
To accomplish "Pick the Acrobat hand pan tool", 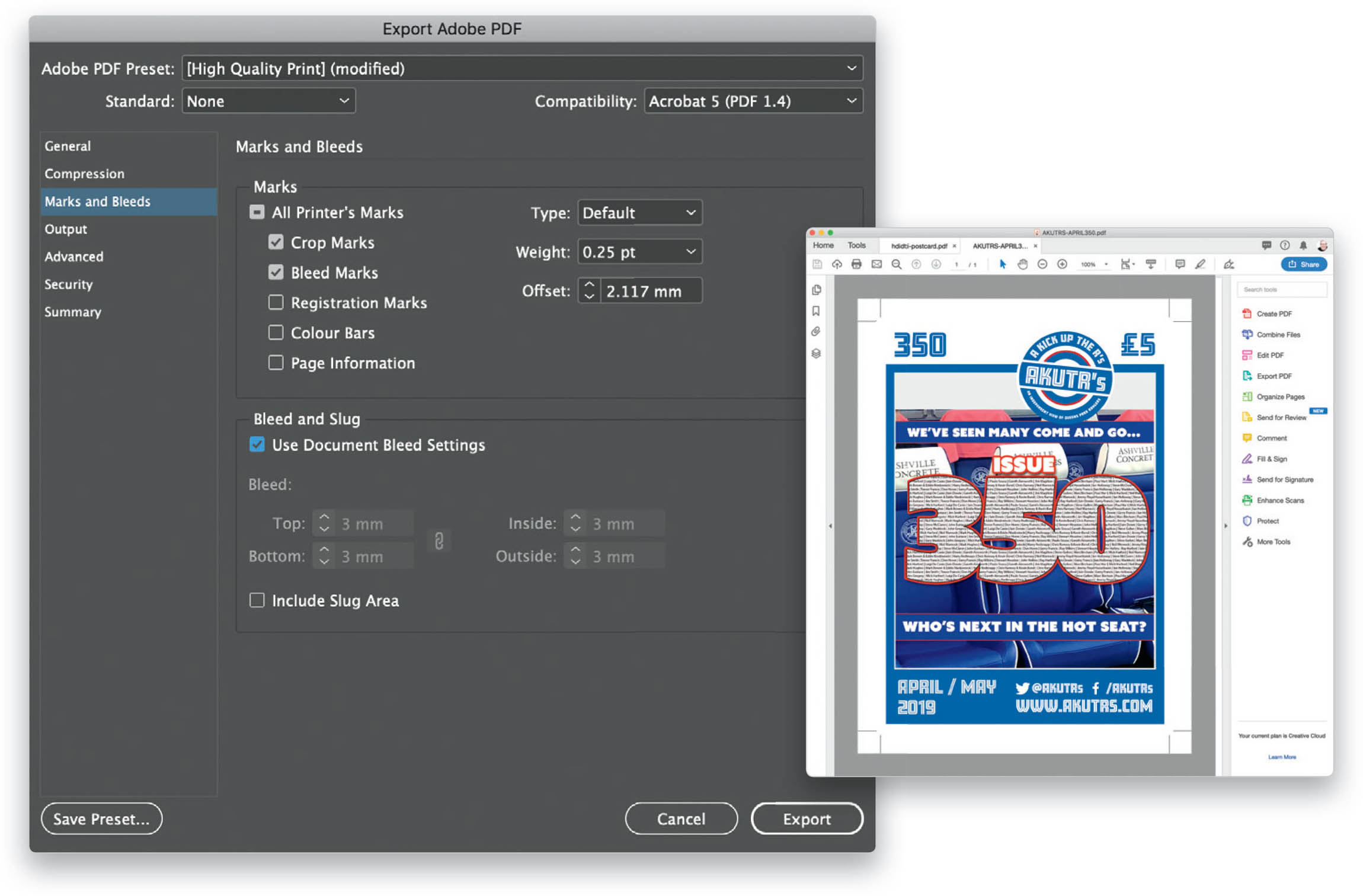I will click(1022, 264).
